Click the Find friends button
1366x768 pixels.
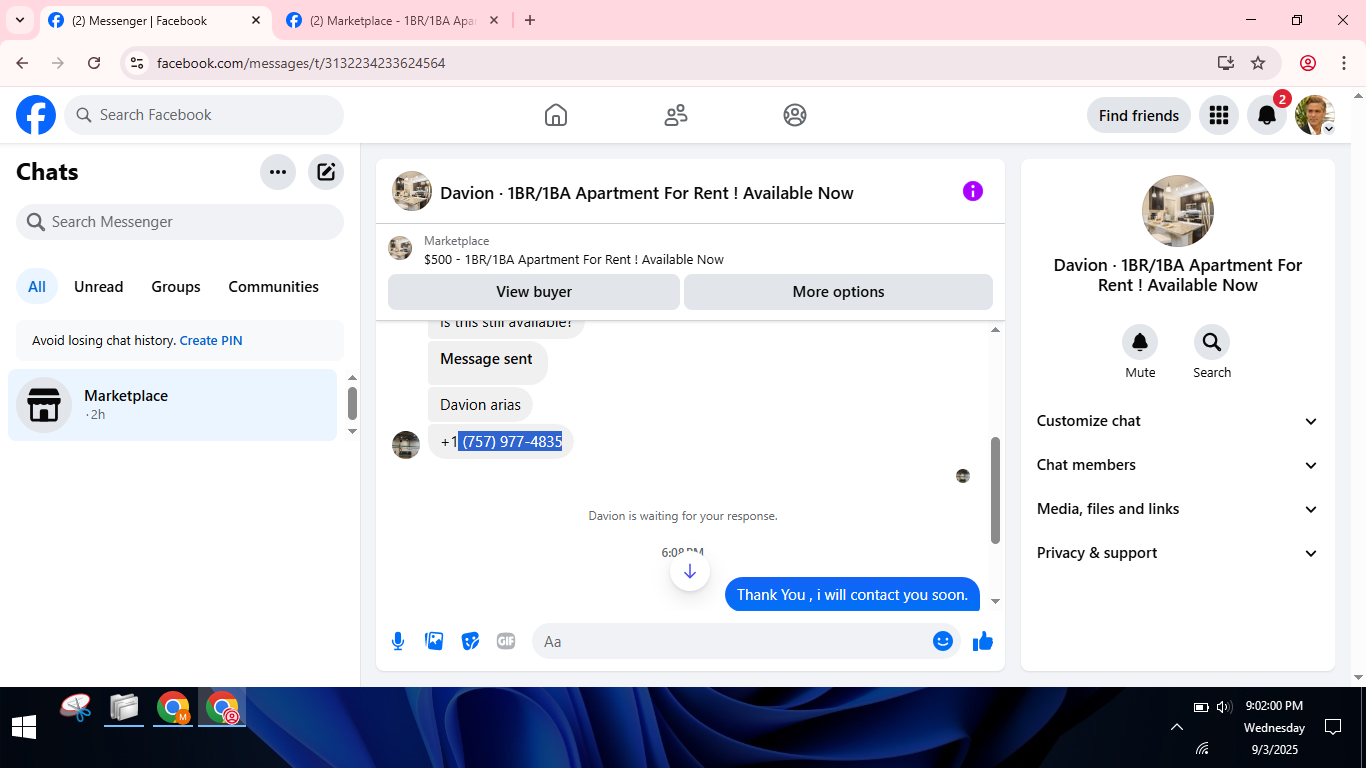coord(1139,115)
